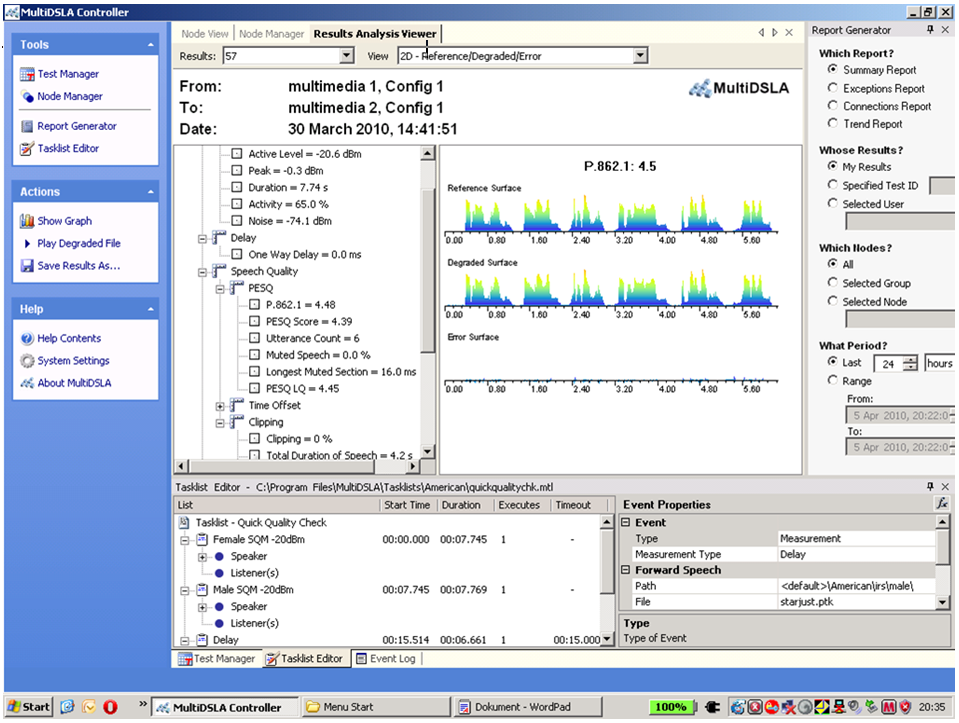The width and height of the screenshot is (959, 723).
Task: Open System Settings gear icon
Action: 28,361
